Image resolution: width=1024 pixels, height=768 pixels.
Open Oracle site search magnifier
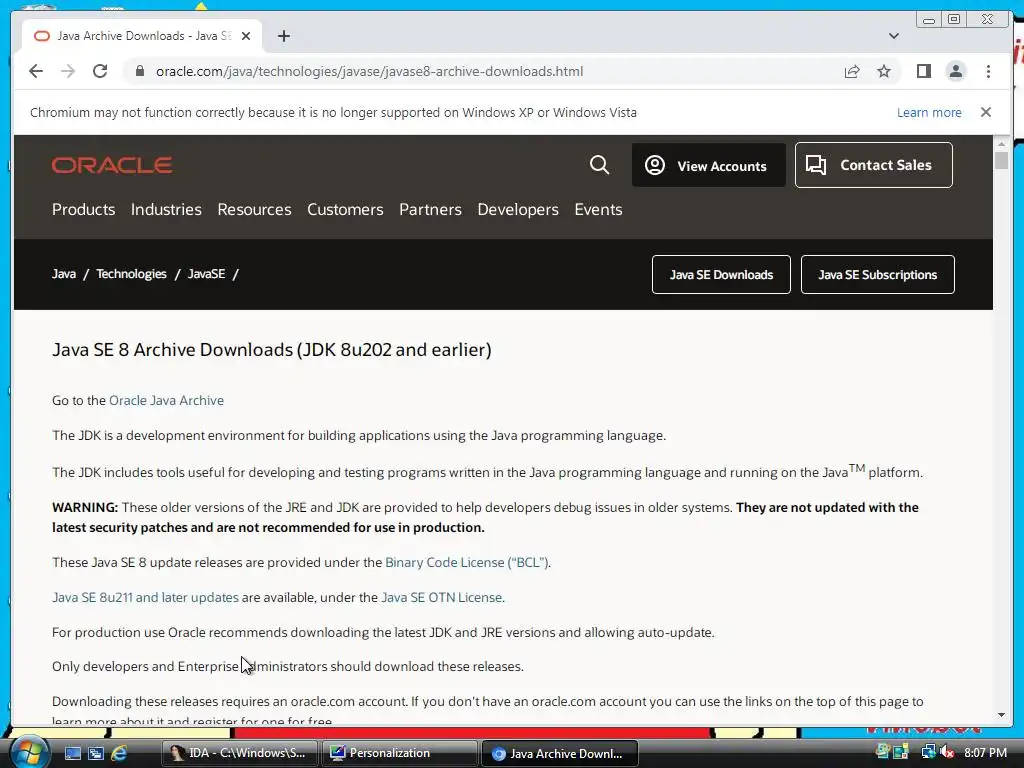coord(599,165)
